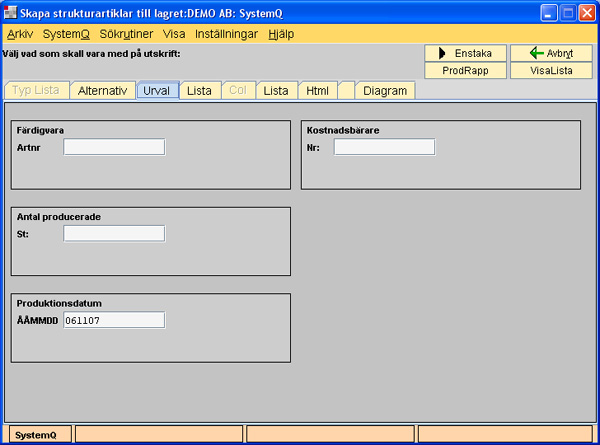Go to the Diagram tab

[385, 90]
